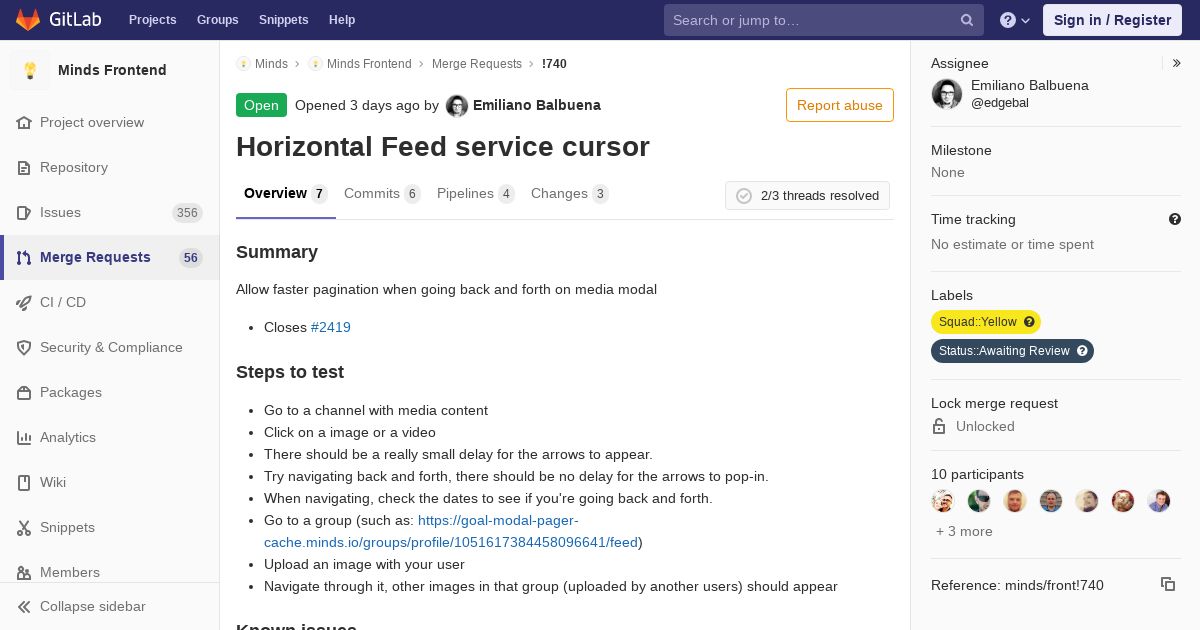Click the Minds Frontend lightbulb project avatar

coord(30,70)
